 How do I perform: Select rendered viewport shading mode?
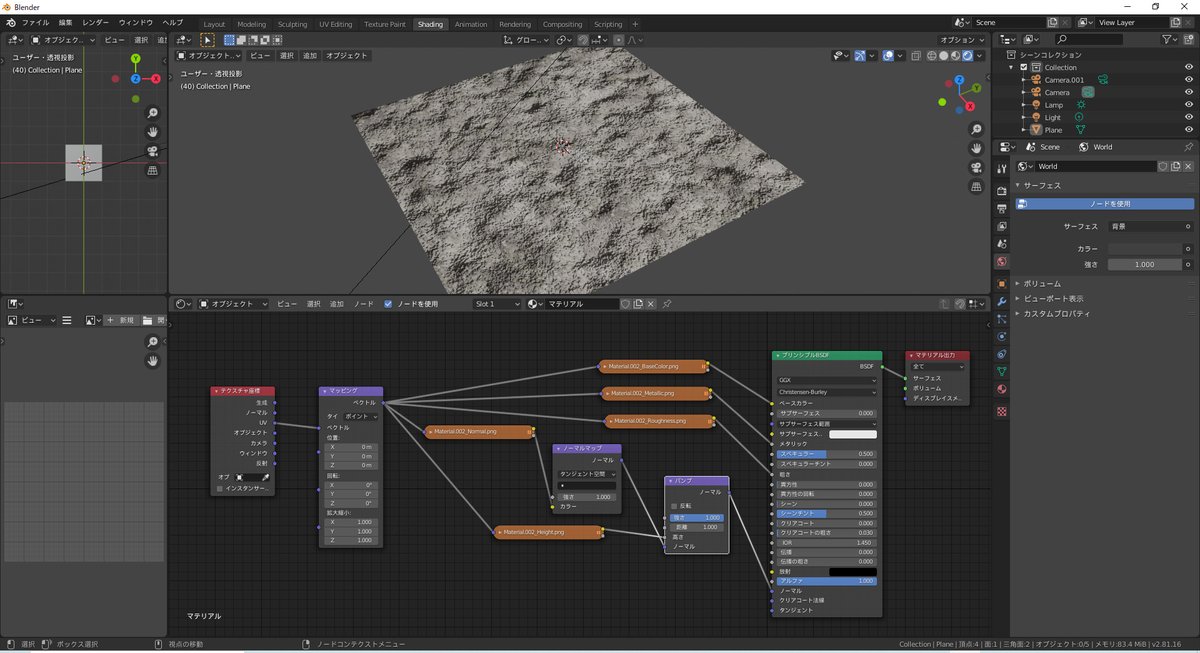(x=967, y=56)
